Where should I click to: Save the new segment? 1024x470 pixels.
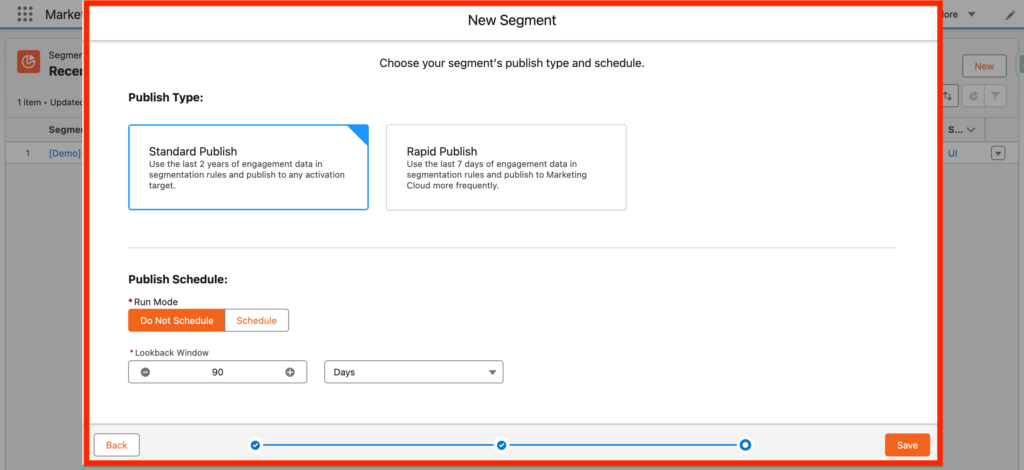tap(907, 445)
